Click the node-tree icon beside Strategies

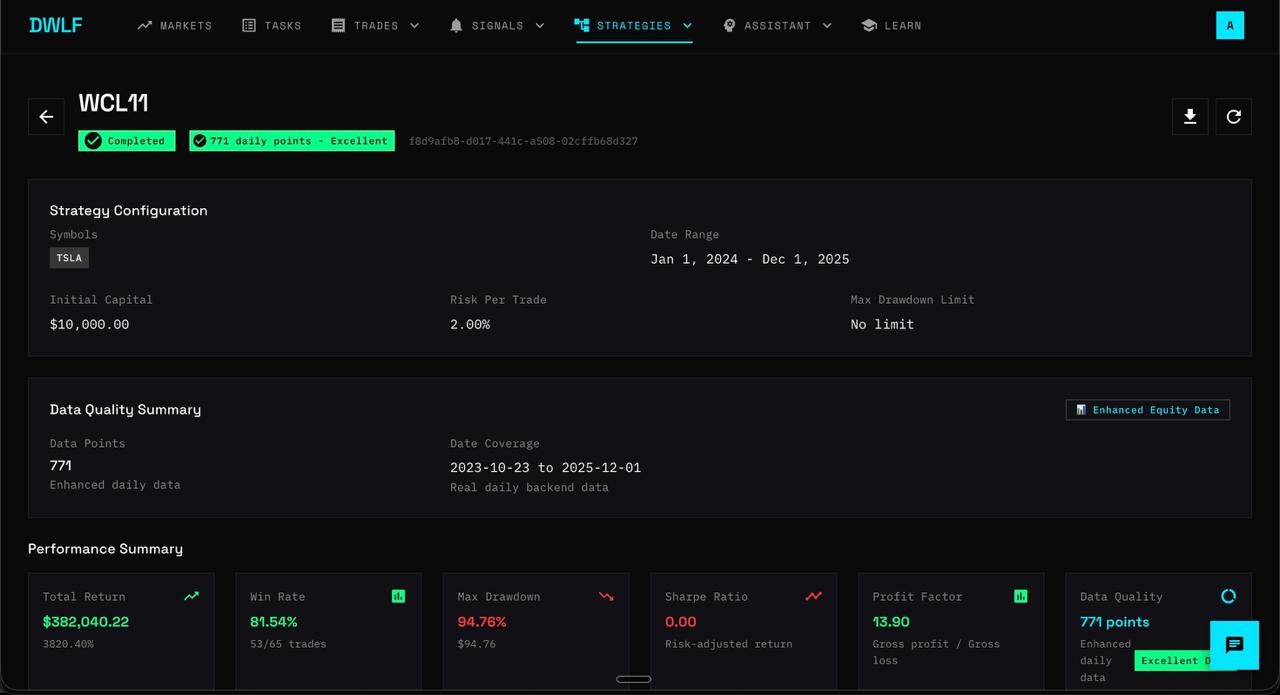(583, 25)
